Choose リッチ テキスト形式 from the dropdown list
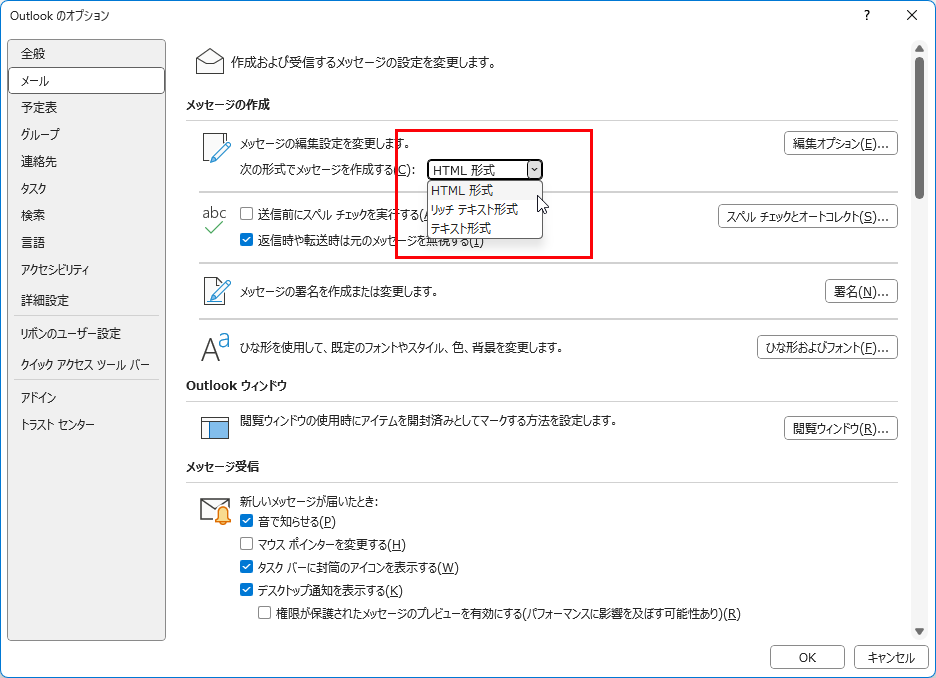 (x=485, y=209)
